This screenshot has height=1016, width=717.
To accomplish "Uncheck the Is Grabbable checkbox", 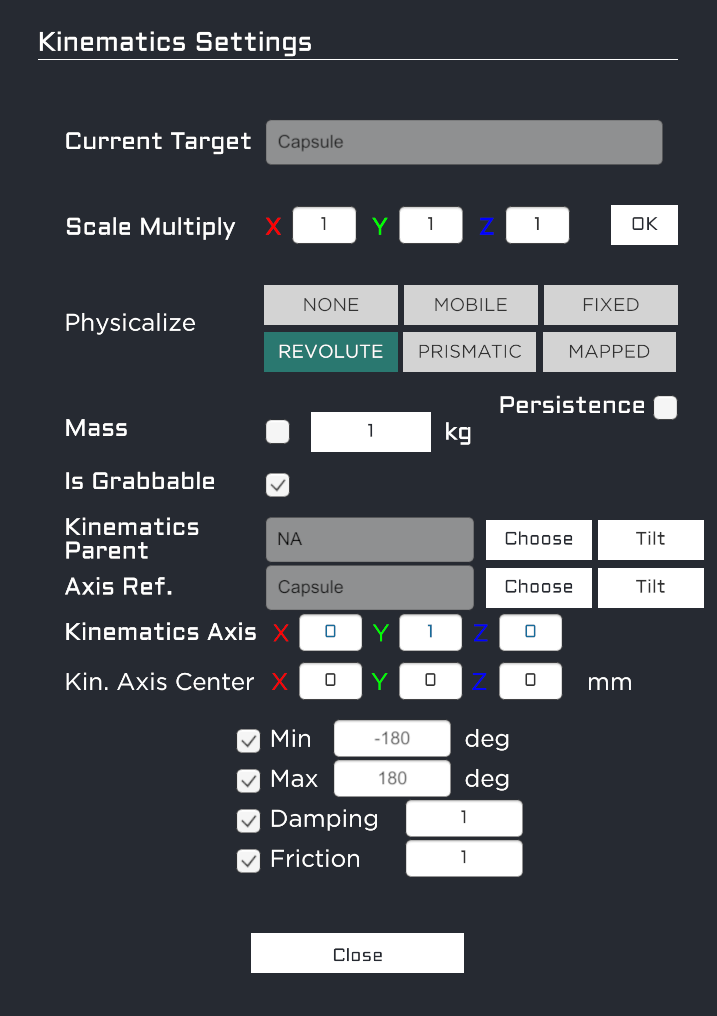I will pyautogui.click(x=278, y=485).
